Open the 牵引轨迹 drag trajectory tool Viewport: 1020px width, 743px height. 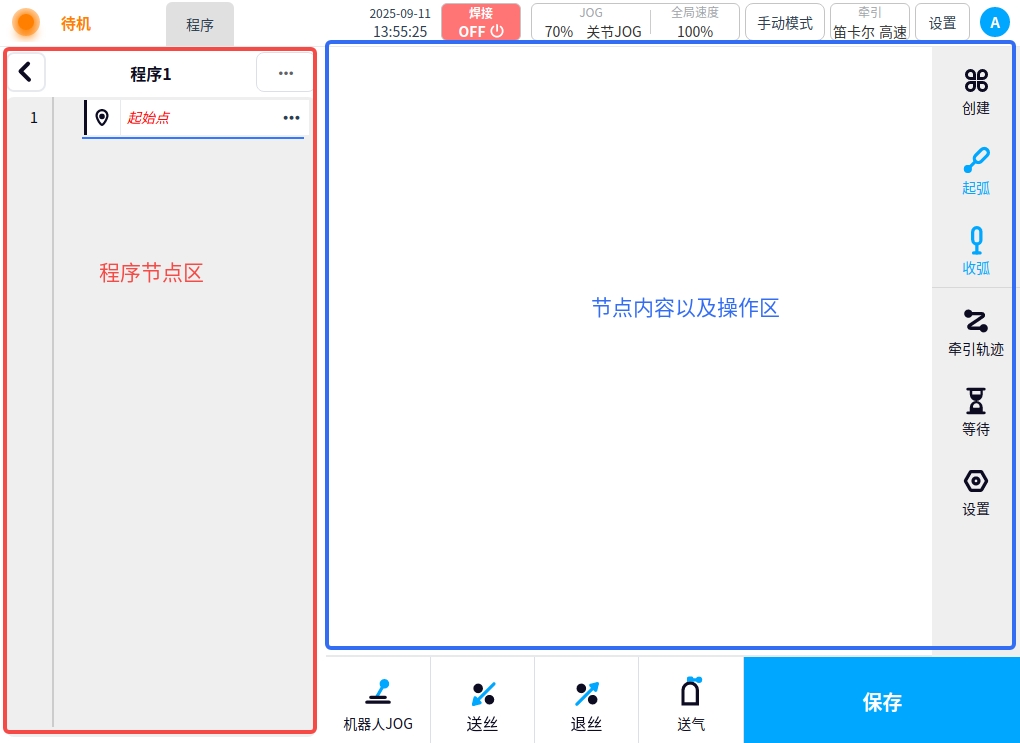pos(975,331)
